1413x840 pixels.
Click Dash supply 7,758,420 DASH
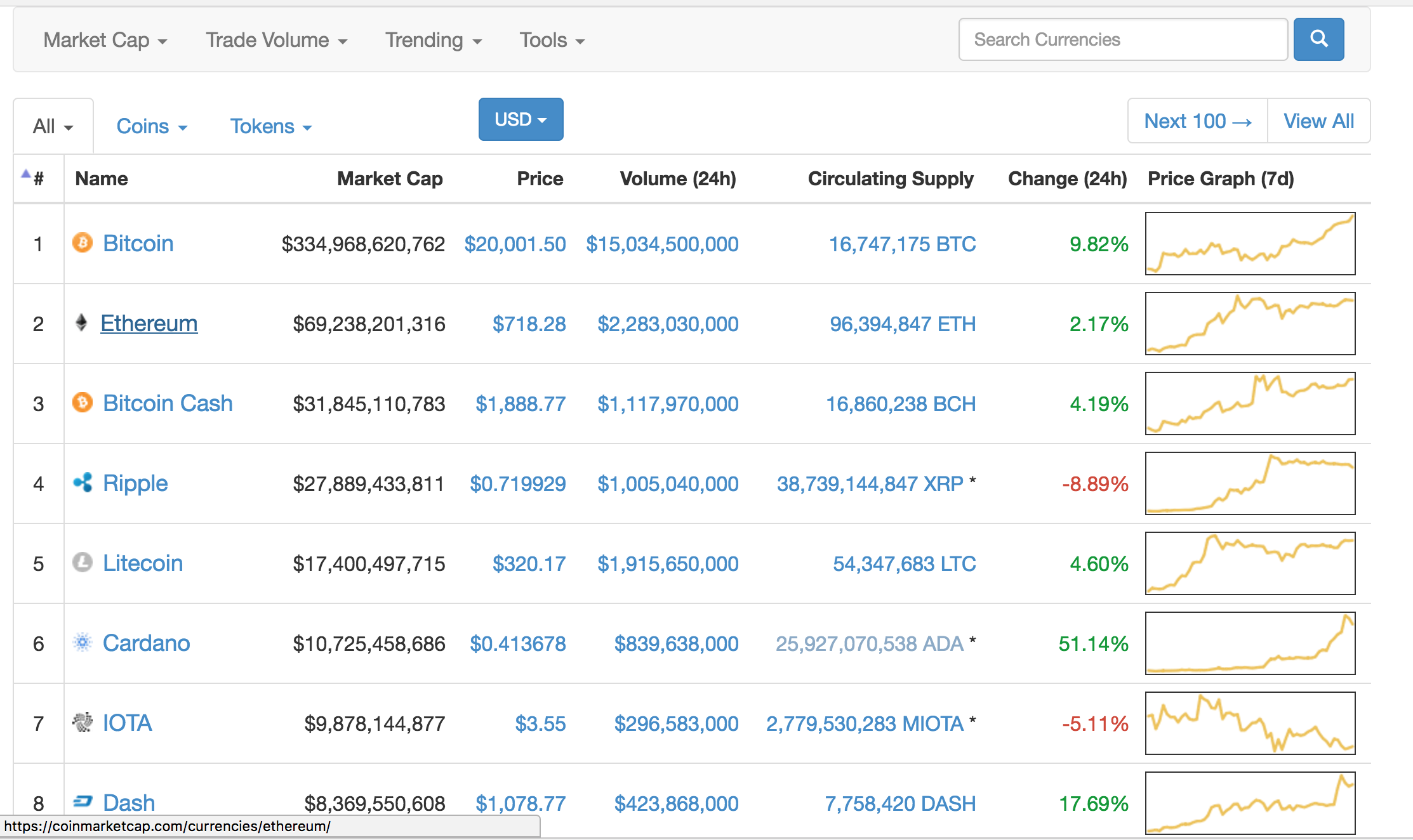pyautogui.click(x=900, y=804)
